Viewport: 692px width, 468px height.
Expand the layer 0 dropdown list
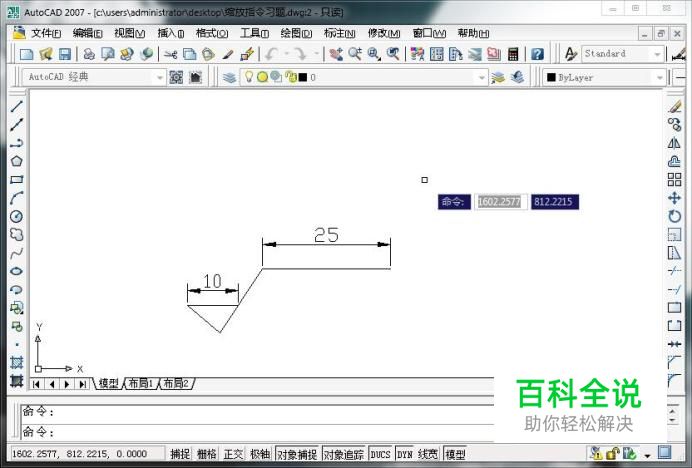tap(481, 78)
